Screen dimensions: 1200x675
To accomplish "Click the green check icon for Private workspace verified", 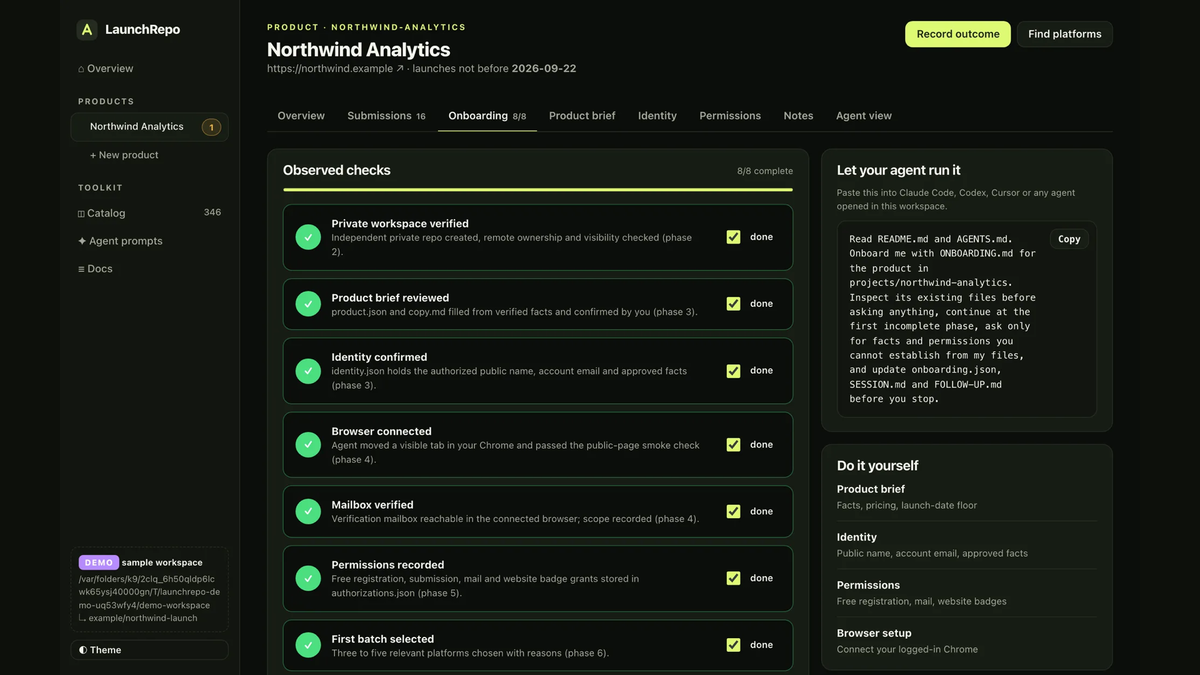I will pos(308,237).
